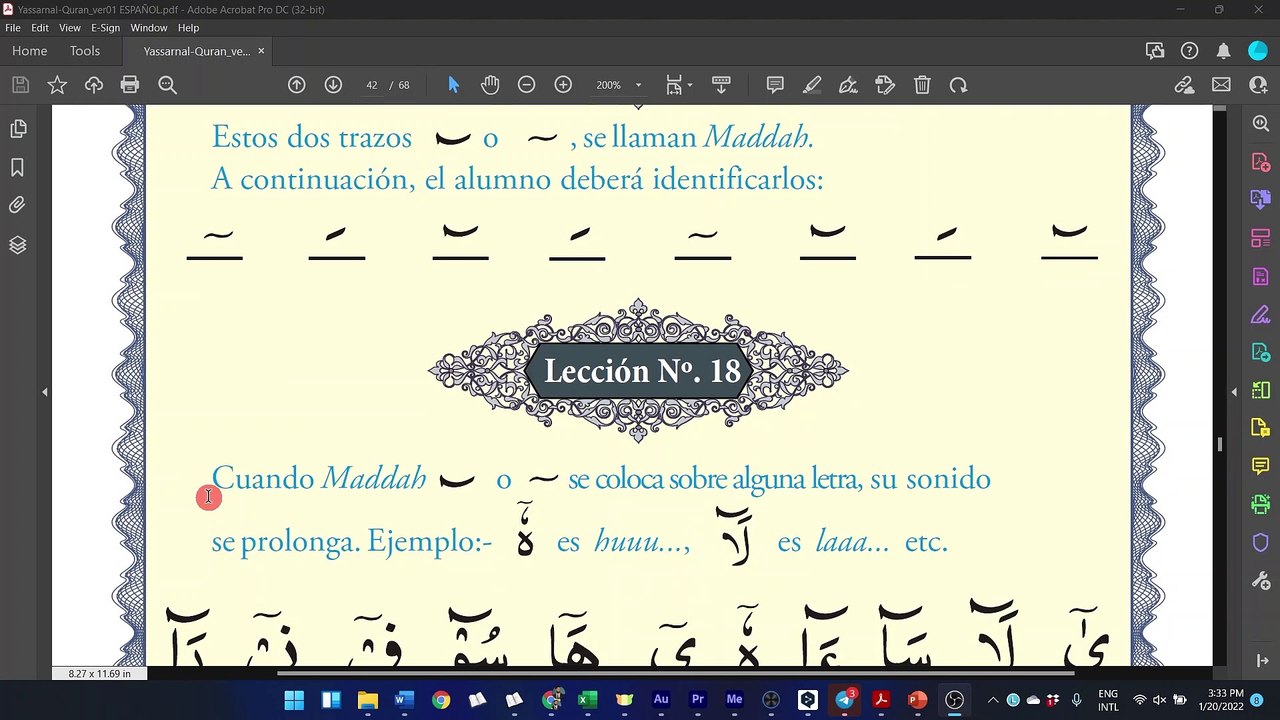Open the right-pane search magnifier tool
The width and height of the screenshot is (1280, 720).
click(x=1260, y=123)
